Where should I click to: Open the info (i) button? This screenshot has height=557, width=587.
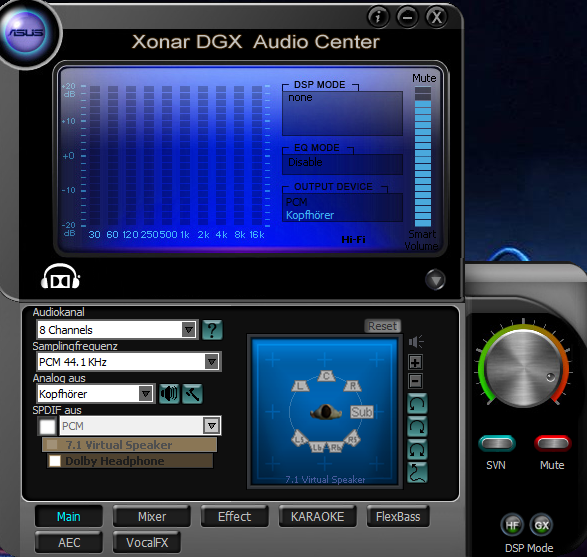click(x=378, y=17)
